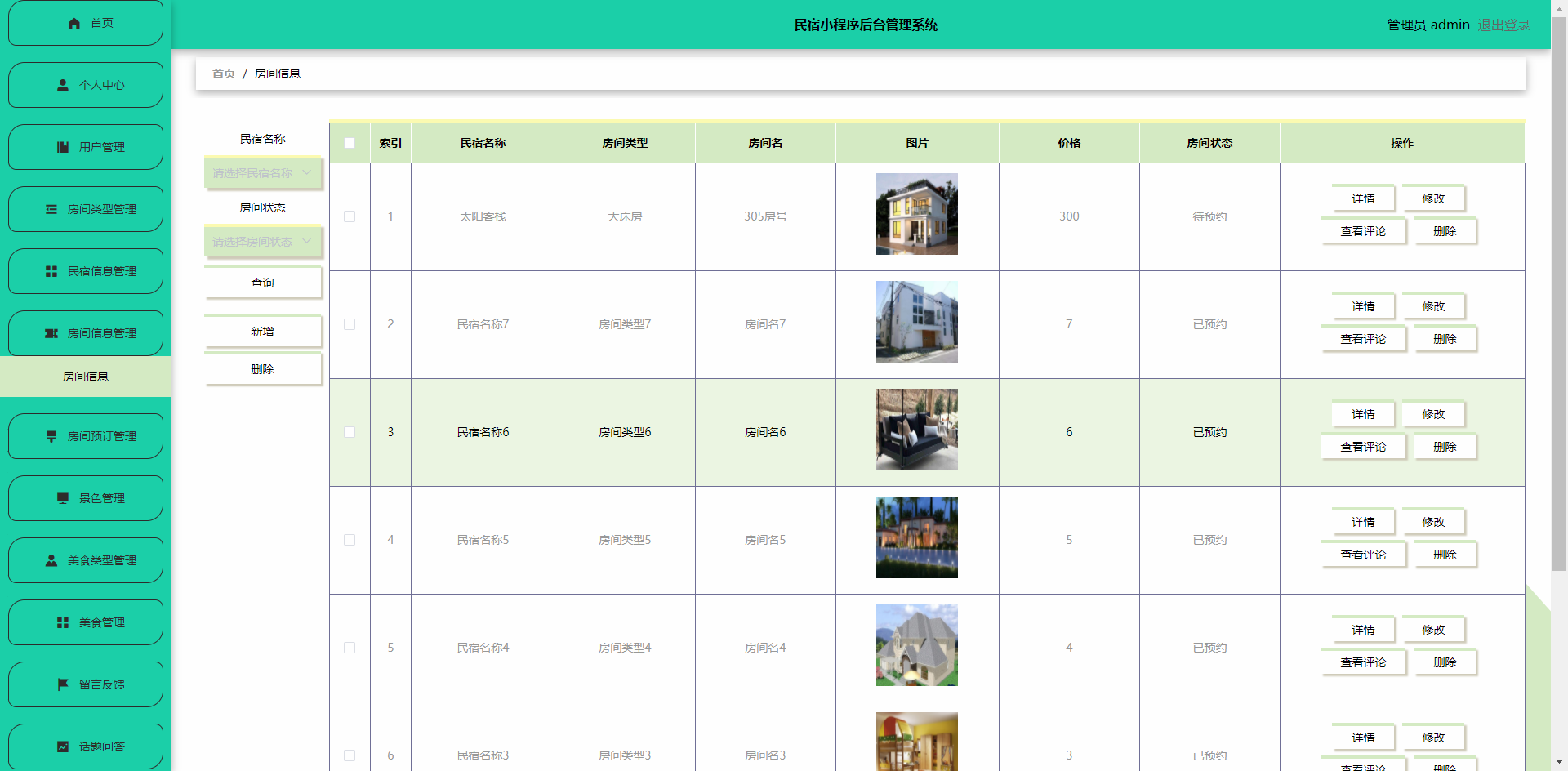This screenshot has width=1568, height=771.
Task: Open 详情 for 太阳客栈 row
Action: 1363,198
